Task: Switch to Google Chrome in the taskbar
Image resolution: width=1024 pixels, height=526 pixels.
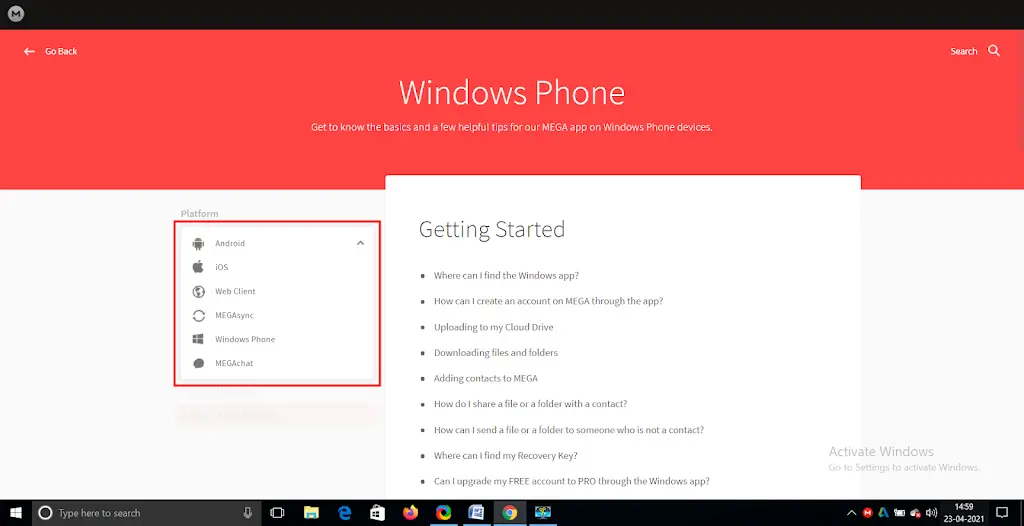Action: click(x=509, y=513)
